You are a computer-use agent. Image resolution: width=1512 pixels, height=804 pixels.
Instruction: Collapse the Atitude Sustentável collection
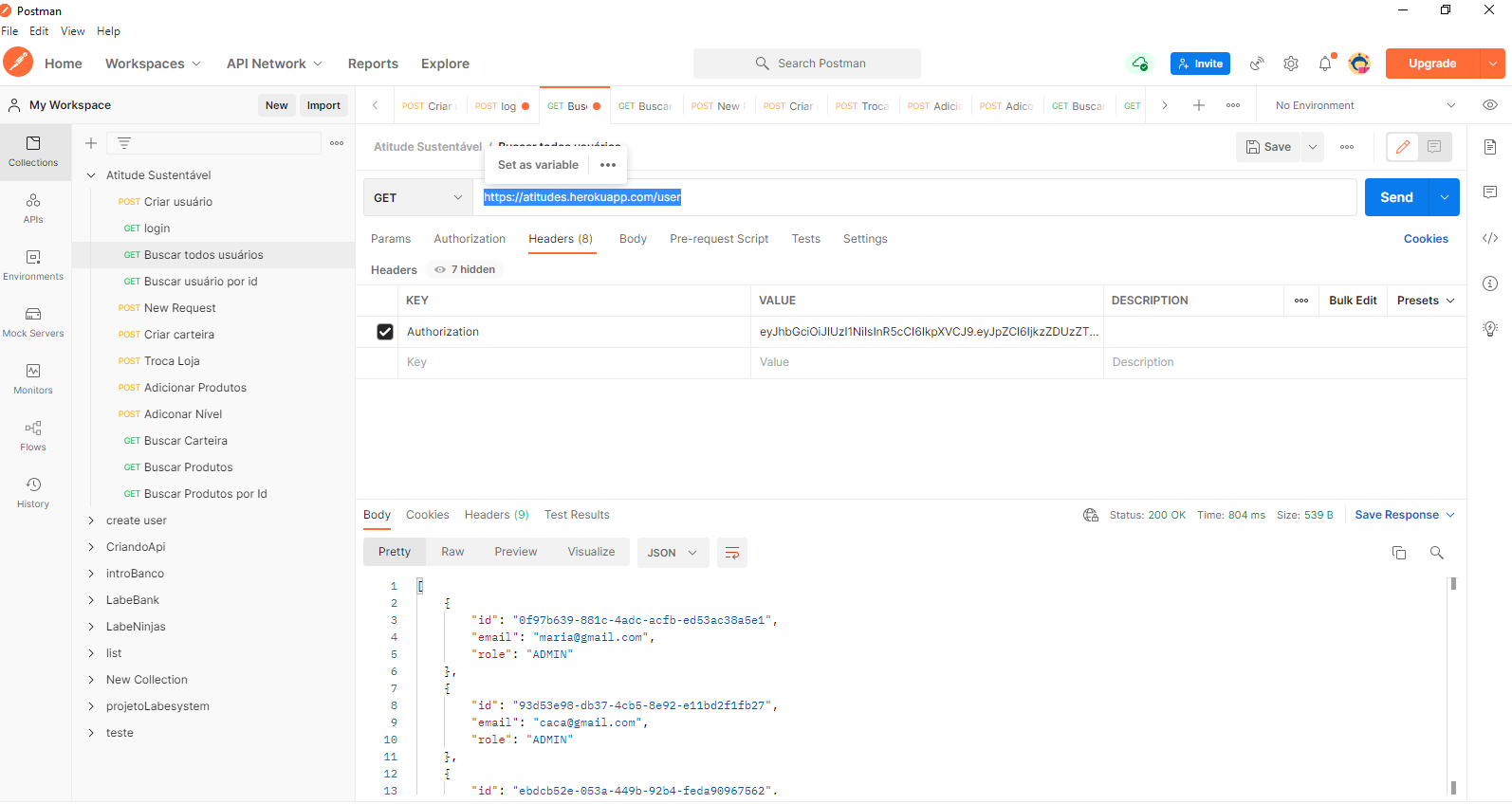91,175
